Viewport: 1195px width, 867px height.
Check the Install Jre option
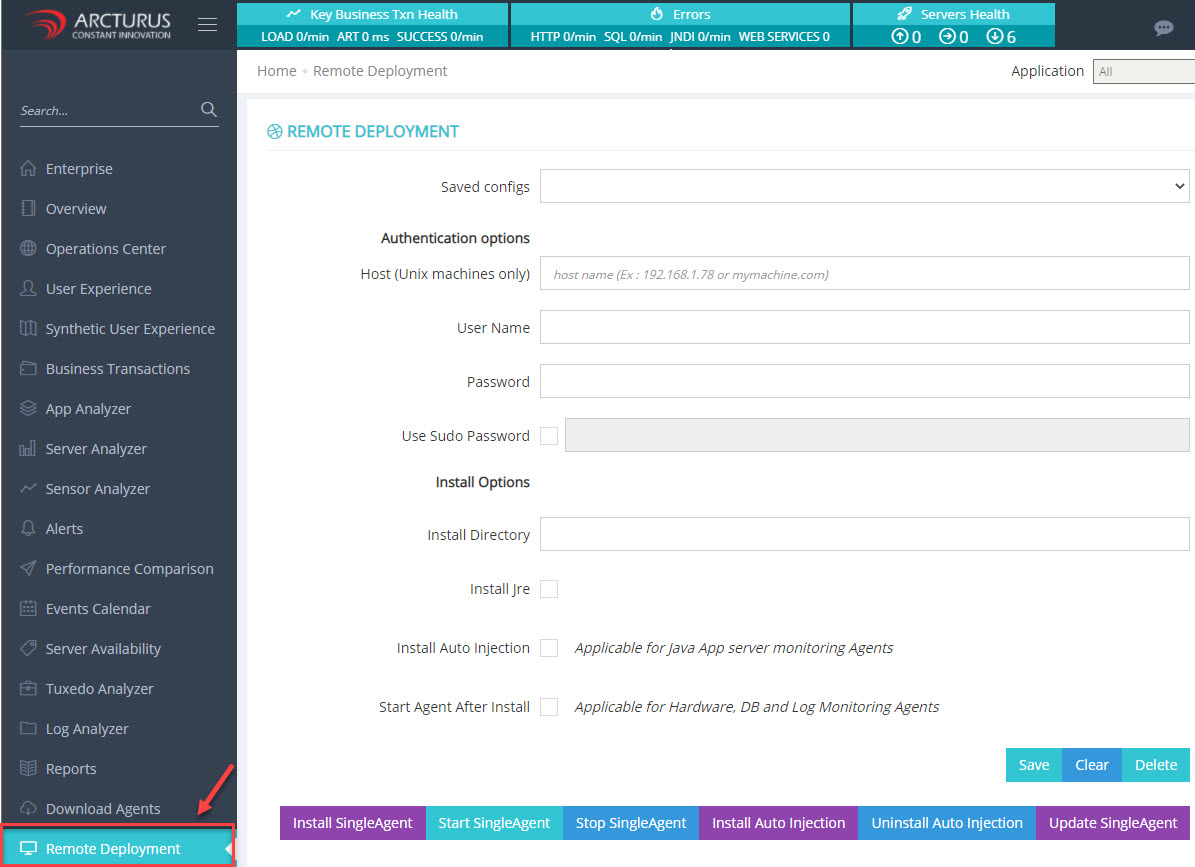[x=548, y=589]
